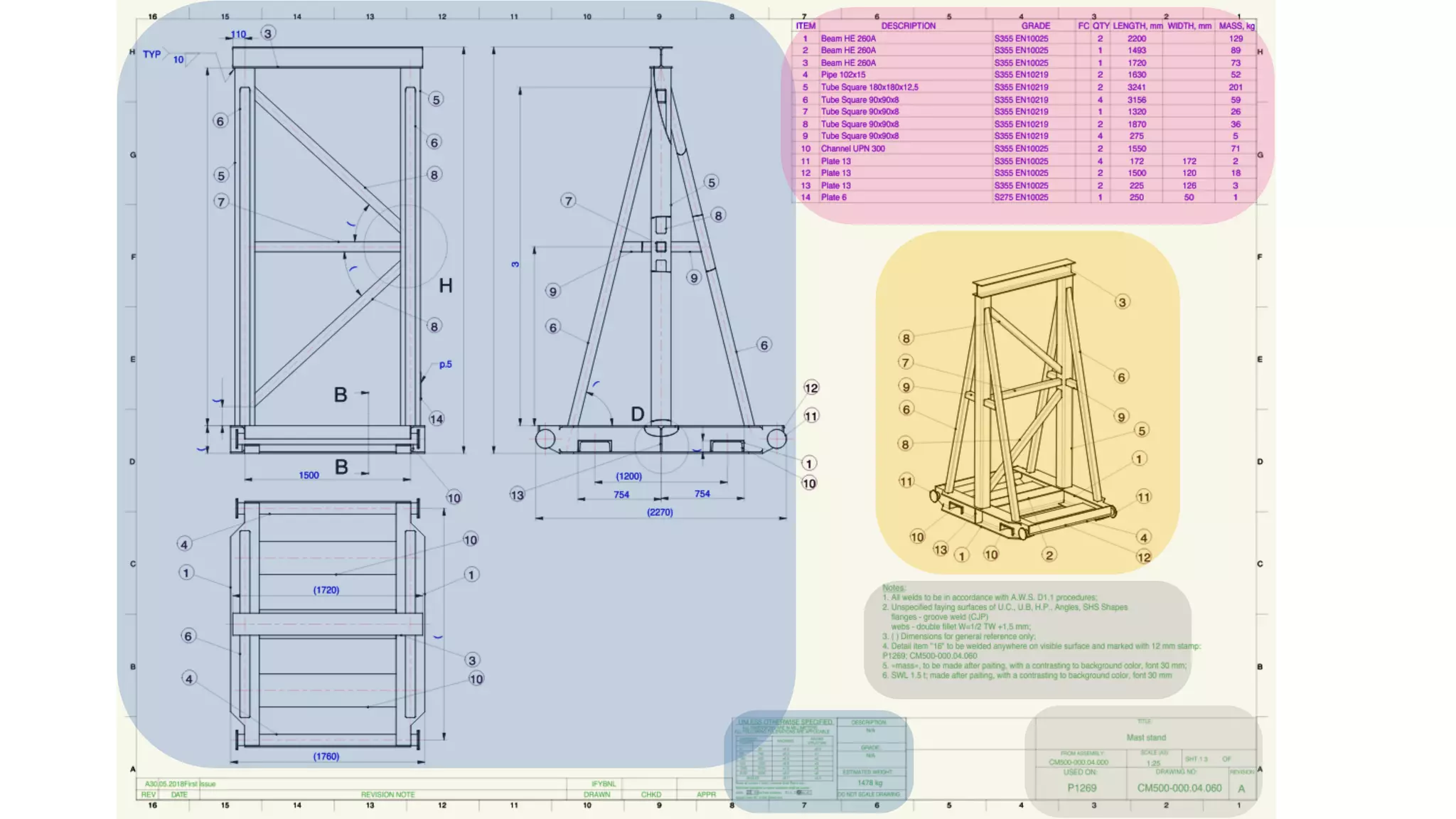Click balloon 2 on the isometric view
This screenshot has width=1456, height=819.
pos(1049,555)
